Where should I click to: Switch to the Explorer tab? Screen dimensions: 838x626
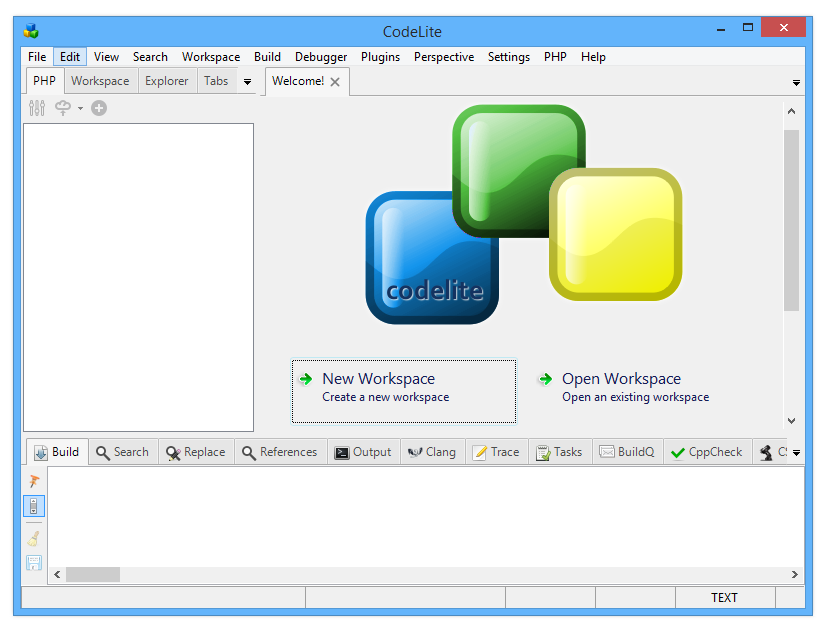pyautogui.click(x=166, y=81)
